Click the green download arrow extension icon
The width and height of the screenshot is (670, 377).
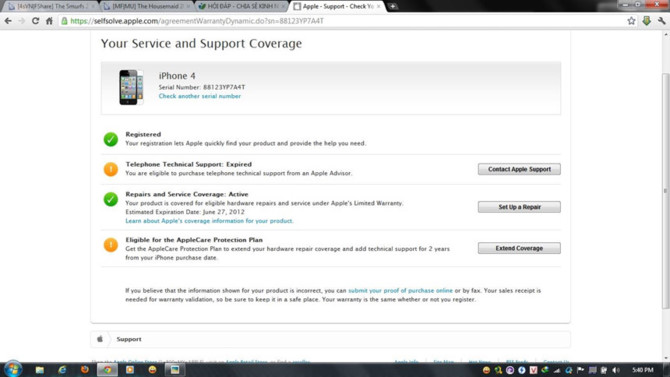click(646, 21)
